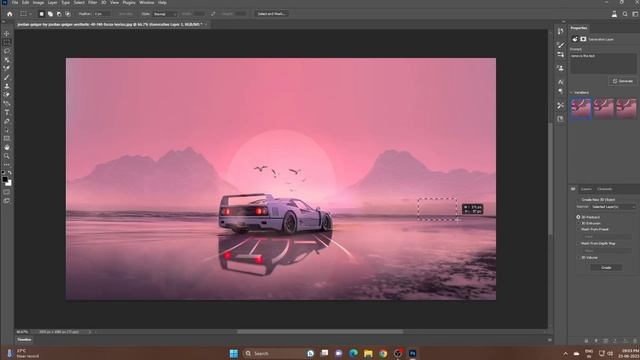Open the Layer menu
This screenshot has height=360, width=640.
[53, 2]
